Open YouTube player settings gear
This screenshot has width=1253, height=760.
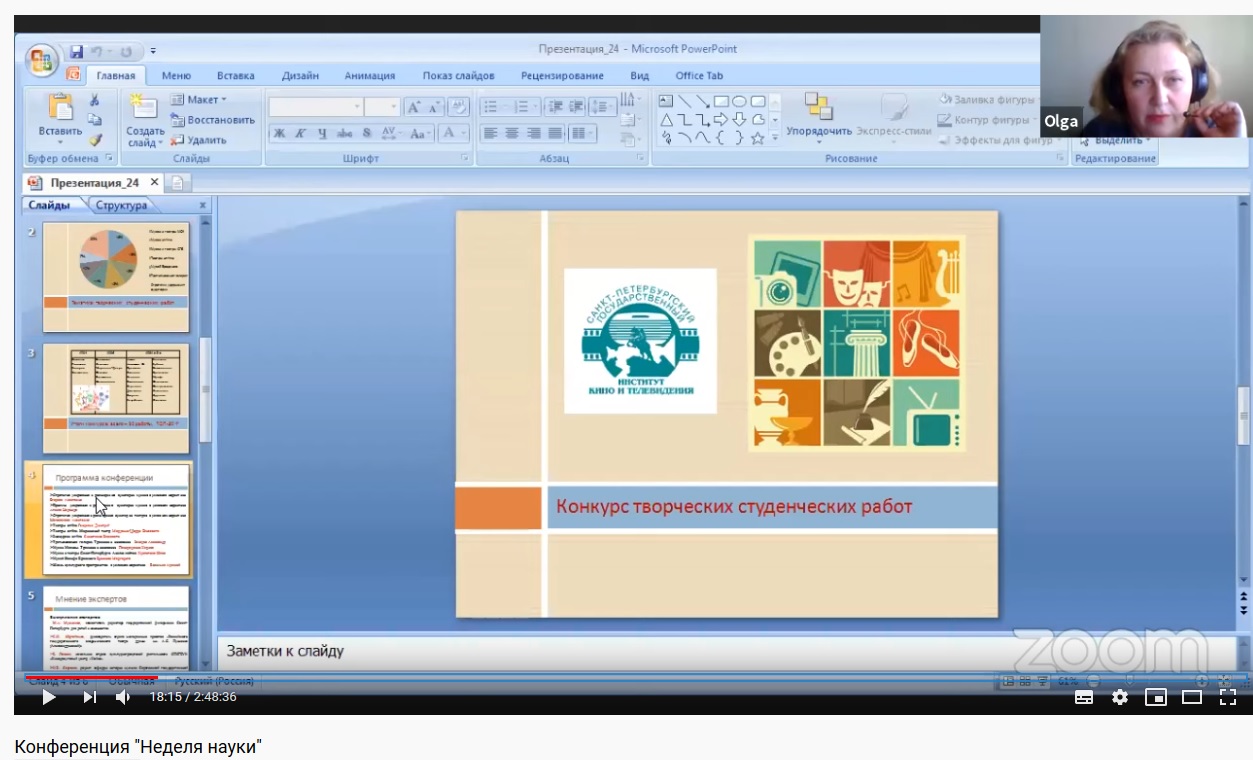(1120, 697)
